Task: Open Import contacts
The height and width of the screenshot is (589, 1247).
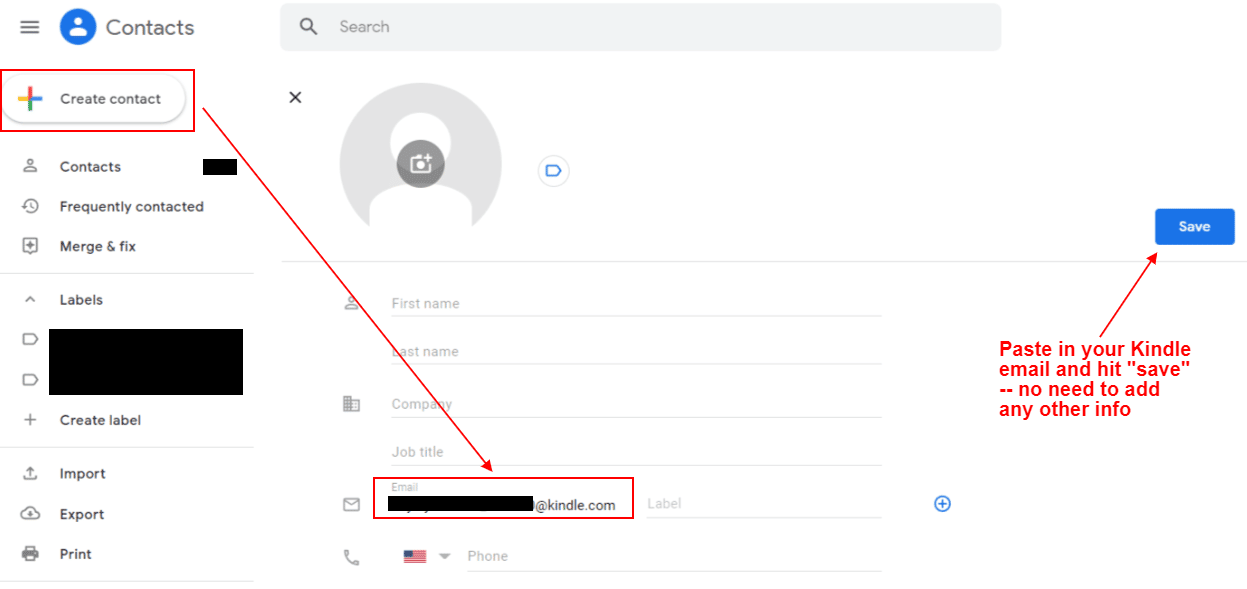Action: [x=82, y=474]
